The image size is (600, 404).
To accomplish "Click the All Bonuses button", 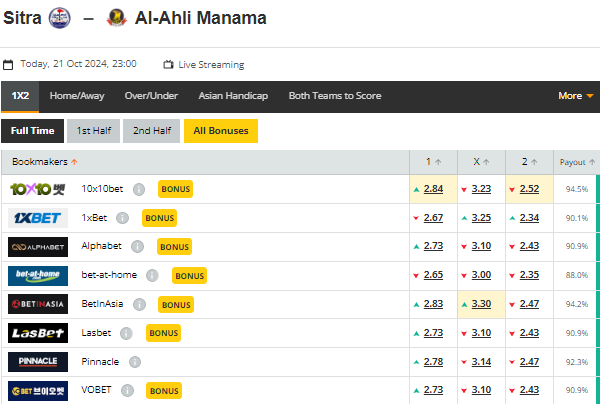I will coord(221,131).
